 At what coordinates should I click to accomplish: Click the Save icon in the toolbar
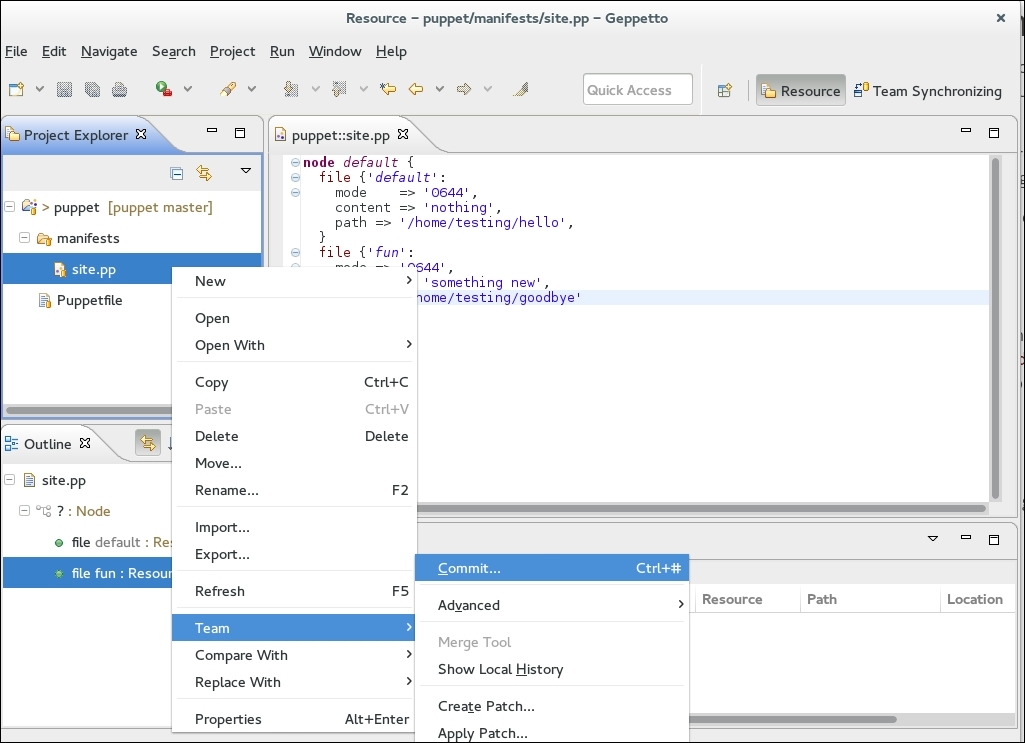coord(65,90)
